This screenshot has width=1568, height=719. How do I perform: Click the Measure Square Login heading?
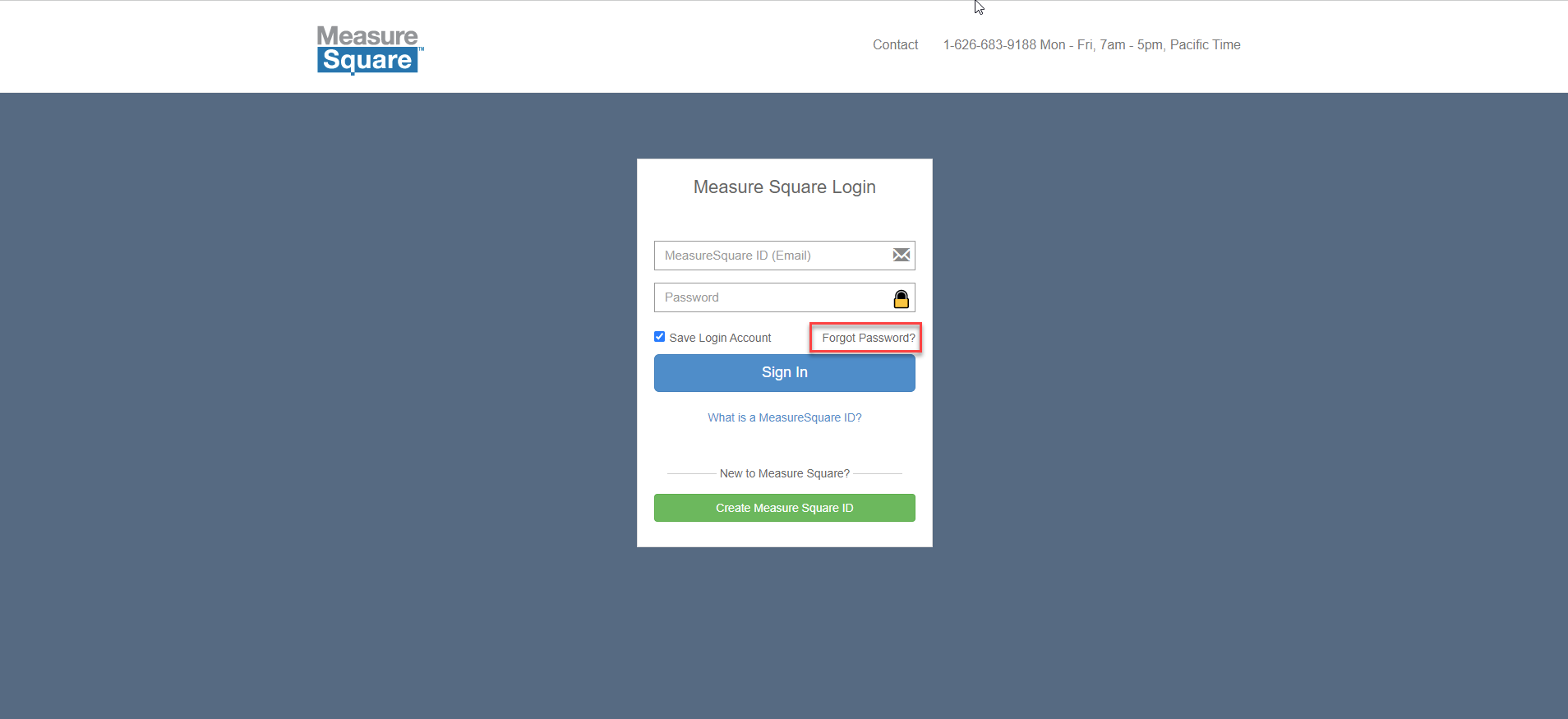tap(784, 187)
